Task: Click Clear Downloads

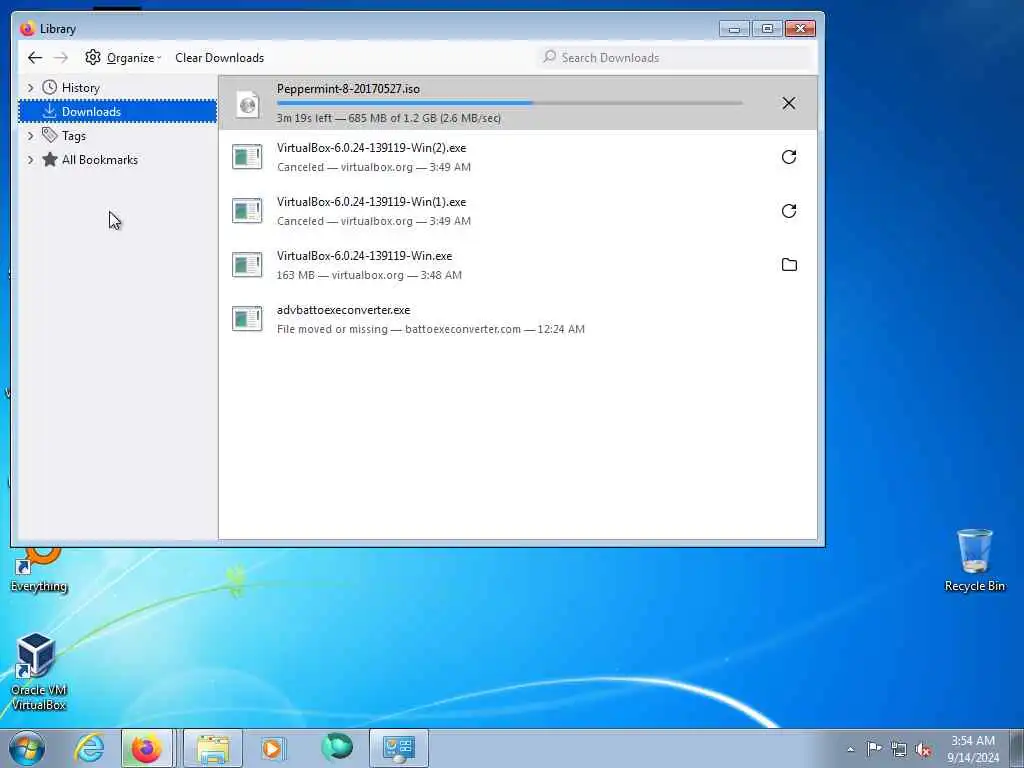Action: 219,57
